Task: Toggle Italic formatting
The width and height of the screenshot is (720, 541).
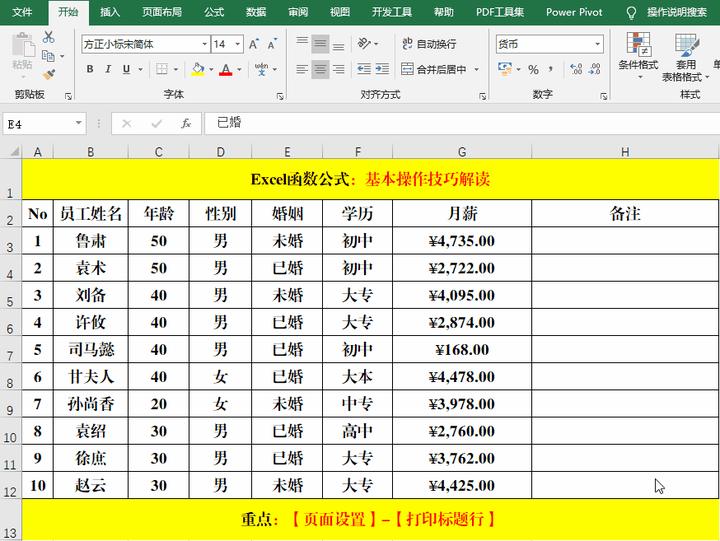Action: pos(108,69)
